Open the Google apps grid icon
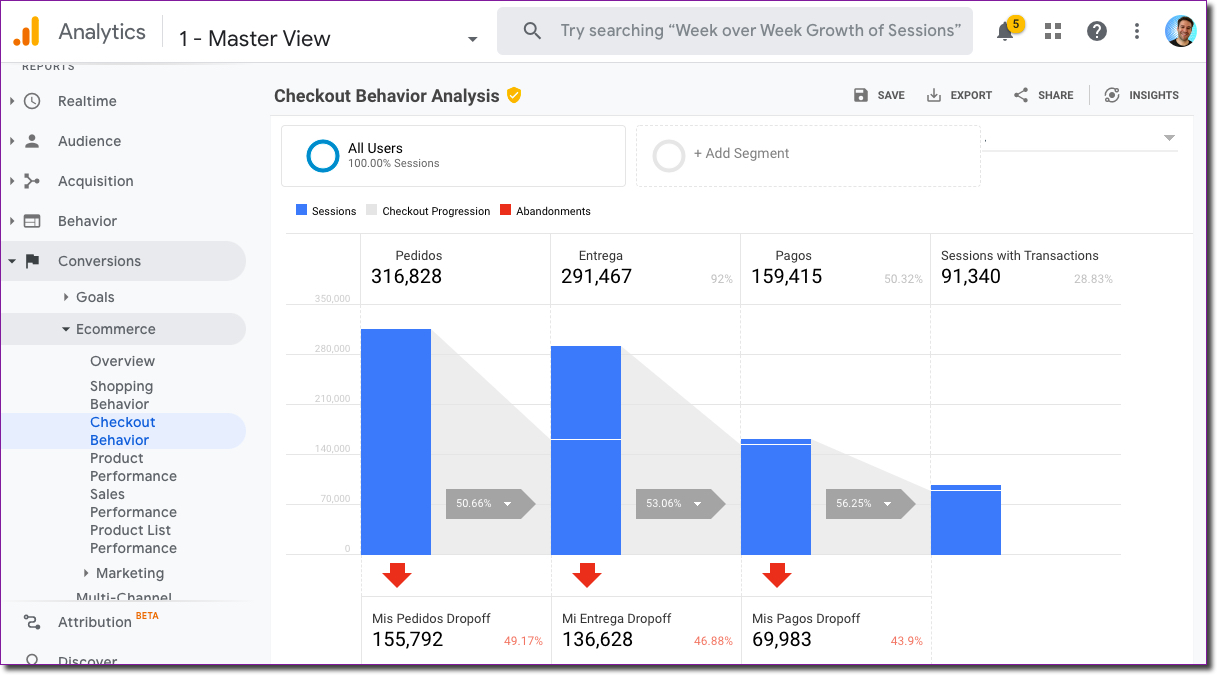 pos(1052,31)
